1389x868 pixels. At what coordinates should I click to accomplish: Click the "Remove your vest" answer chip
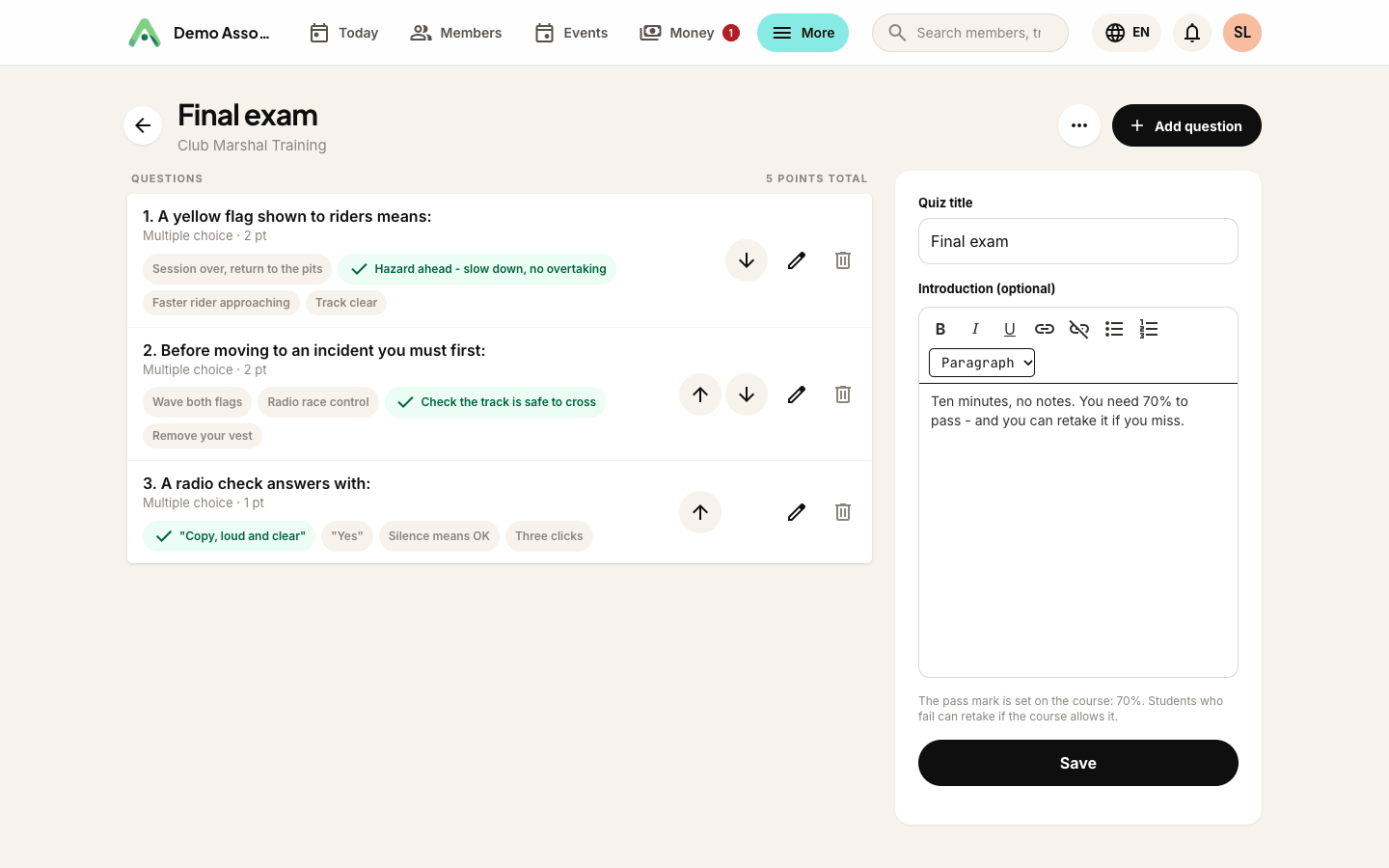(x=203, y=436)
